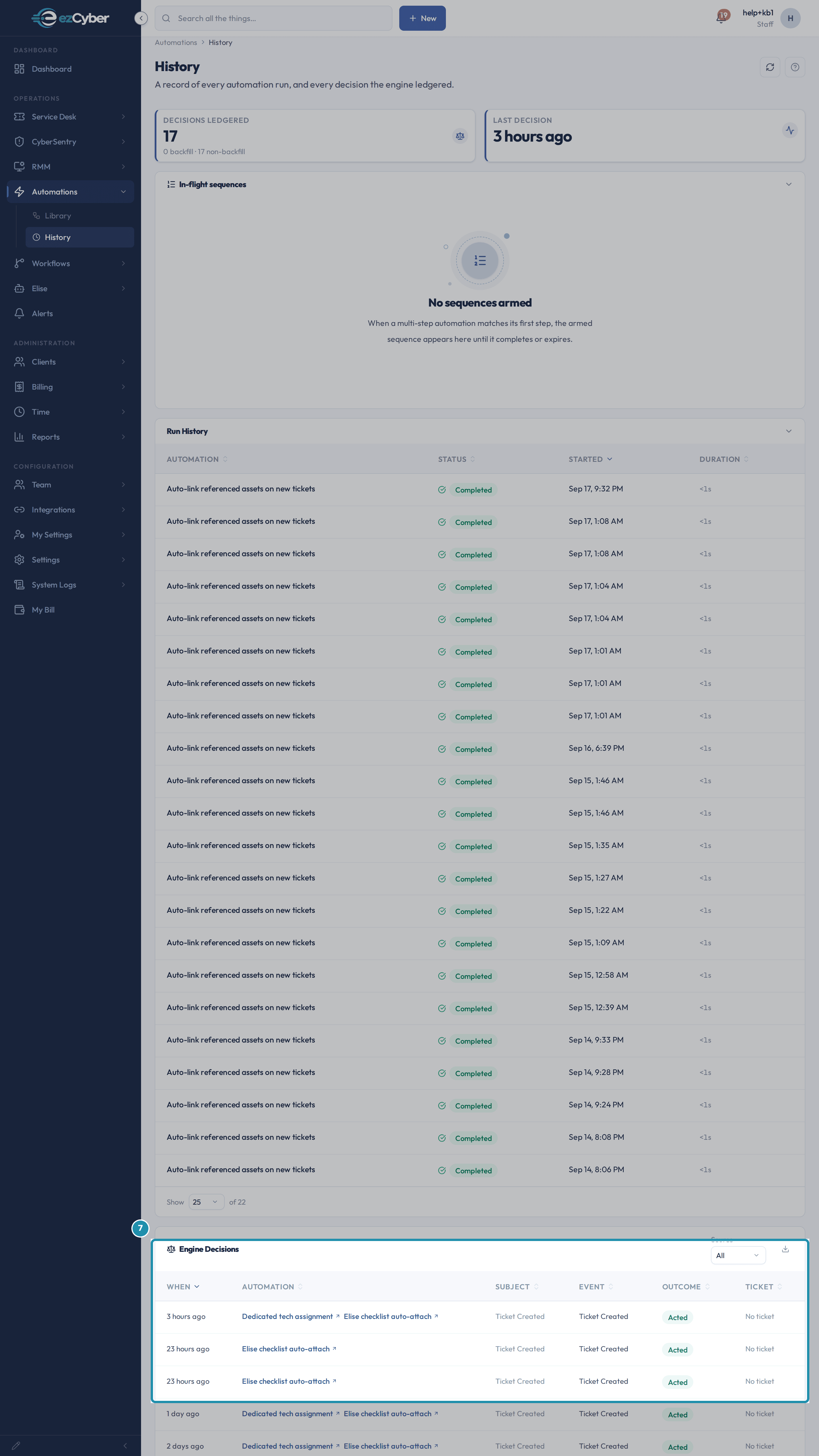Click the search magnifier icon
Image resolution: width=819 pixels, height=1456 pixels.
point(166,18)
